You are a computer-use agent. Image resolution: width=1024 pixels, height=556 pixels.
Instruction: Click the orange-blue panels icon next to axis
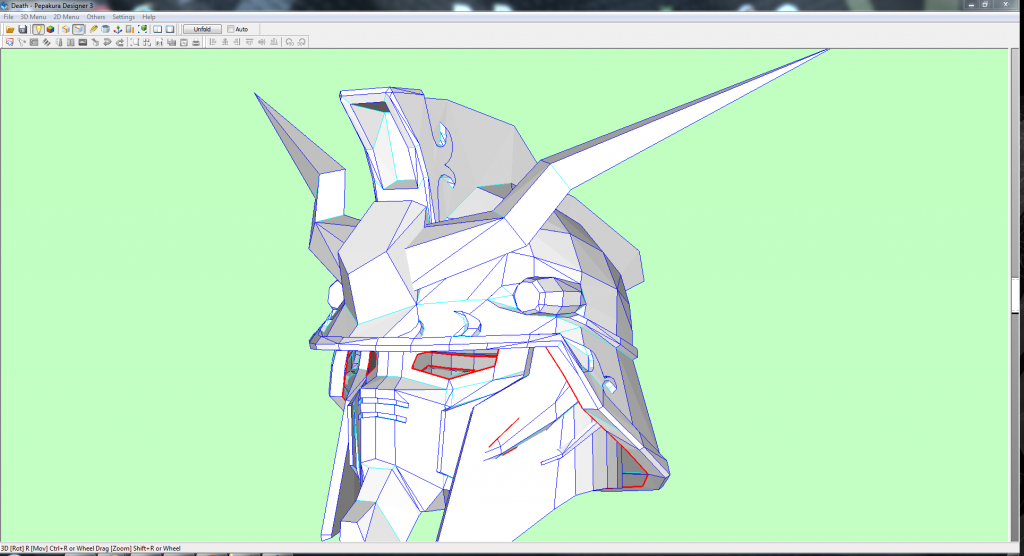[130, 29]
